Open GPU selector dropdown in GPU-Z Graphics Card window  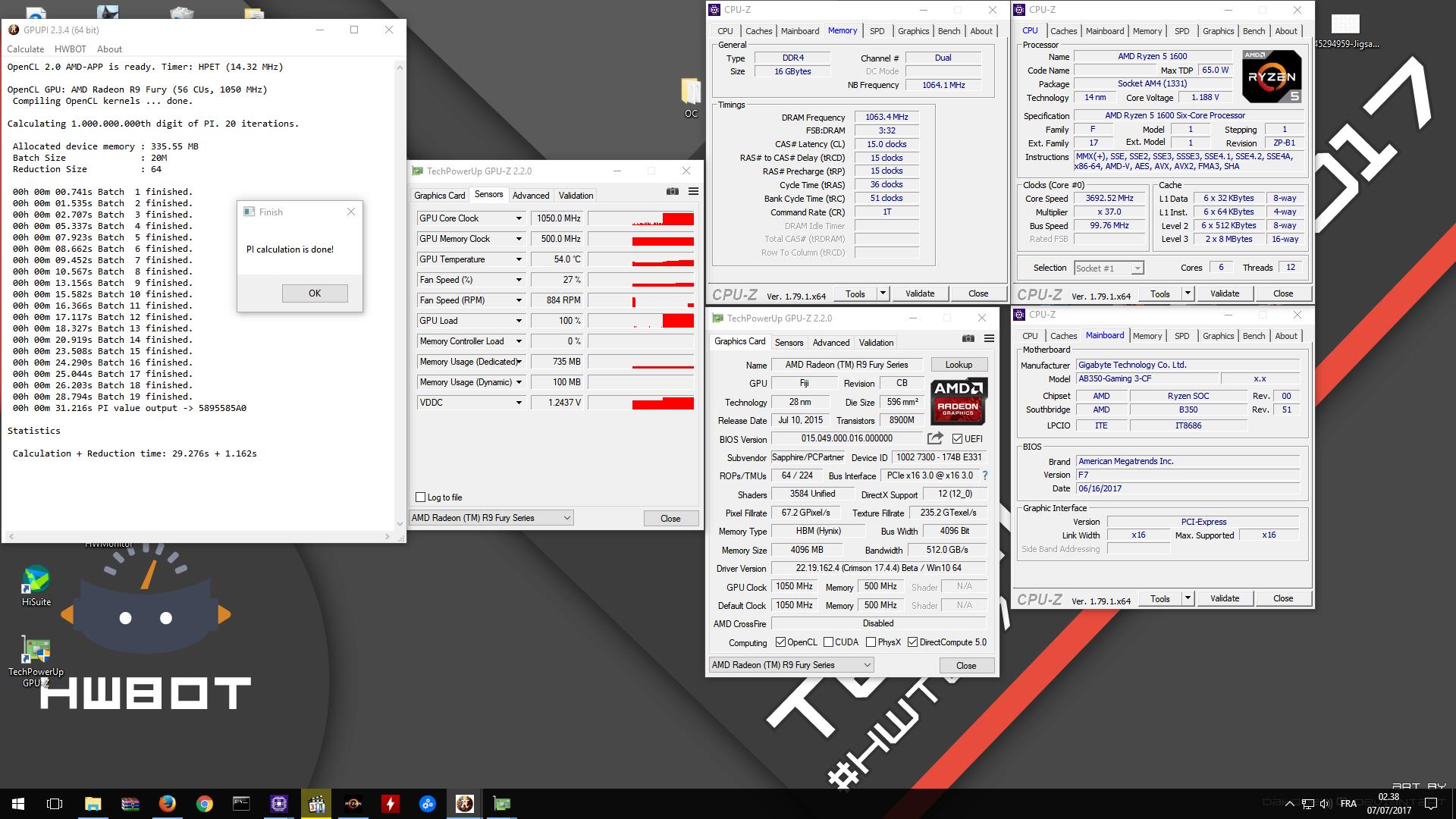(x=792, y=665)
